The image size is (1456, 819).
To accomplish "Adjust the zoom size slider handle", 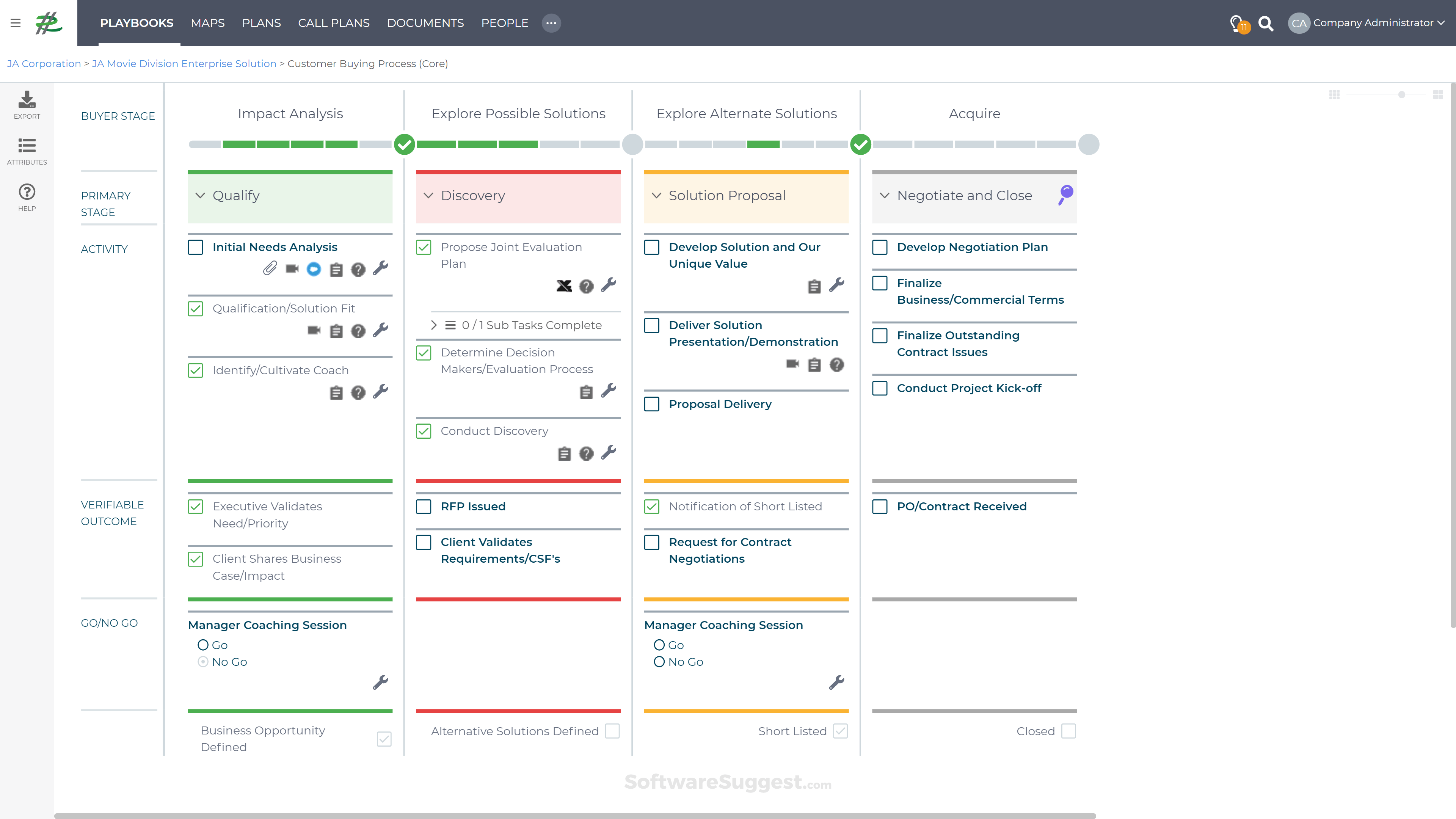I will click(1402, 95).
